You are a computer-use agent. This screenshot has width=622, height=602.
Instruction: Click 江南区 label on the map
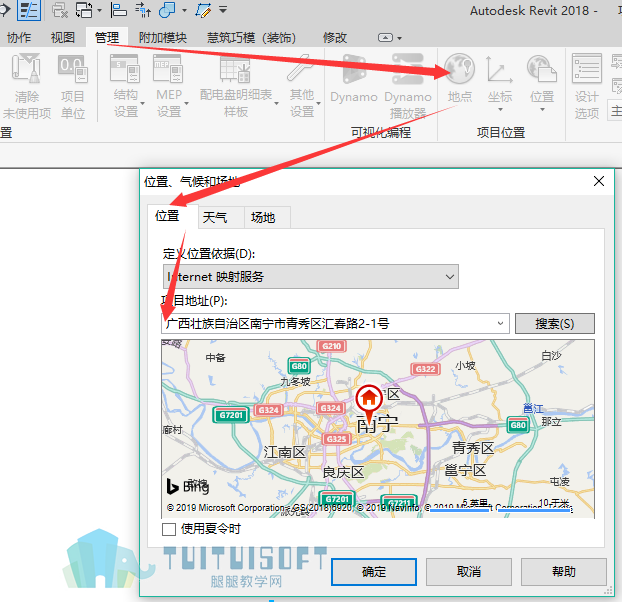(285, 452)
